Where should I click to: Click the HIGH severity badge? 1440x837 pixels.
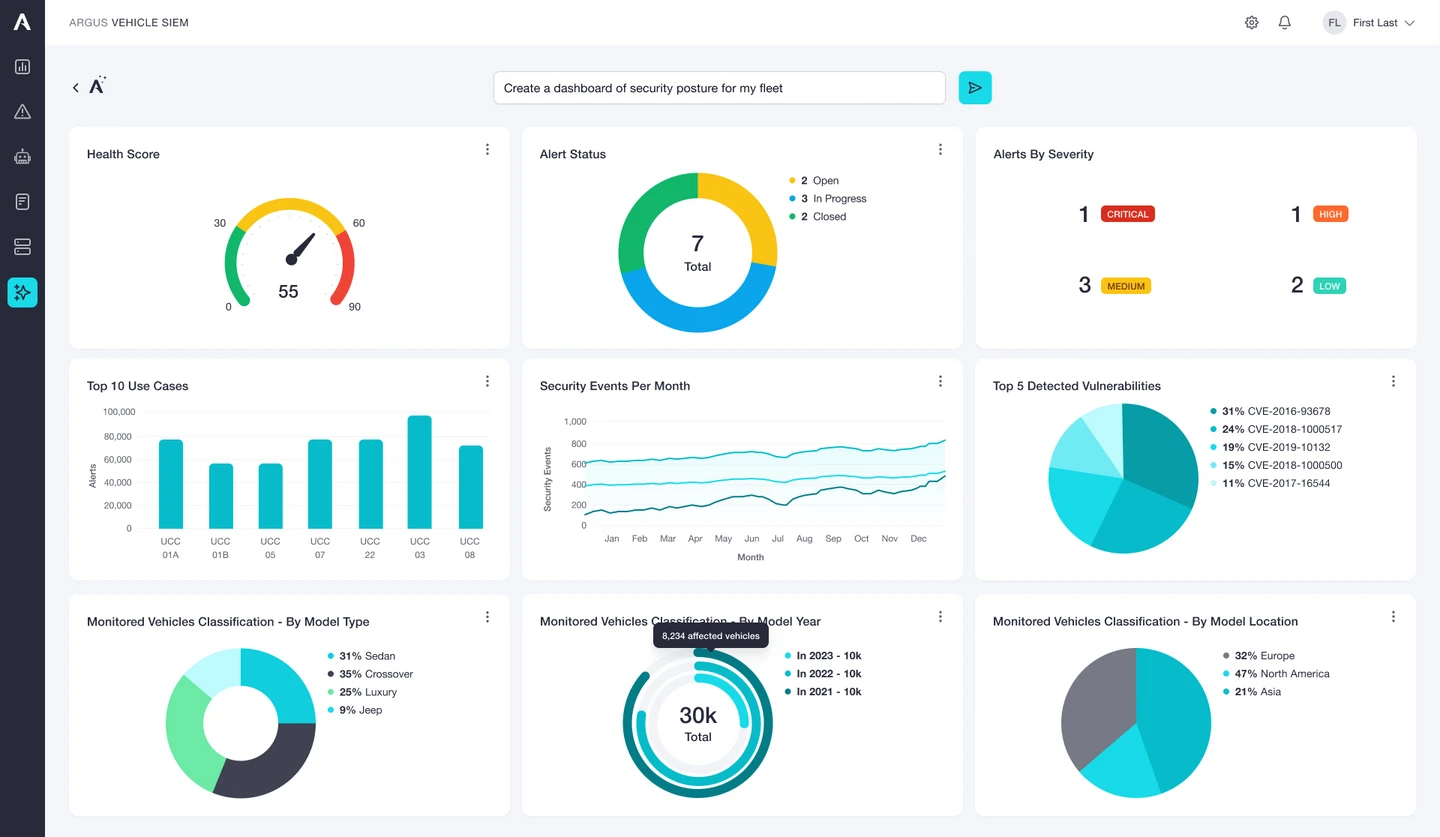tap(1330, 214)
